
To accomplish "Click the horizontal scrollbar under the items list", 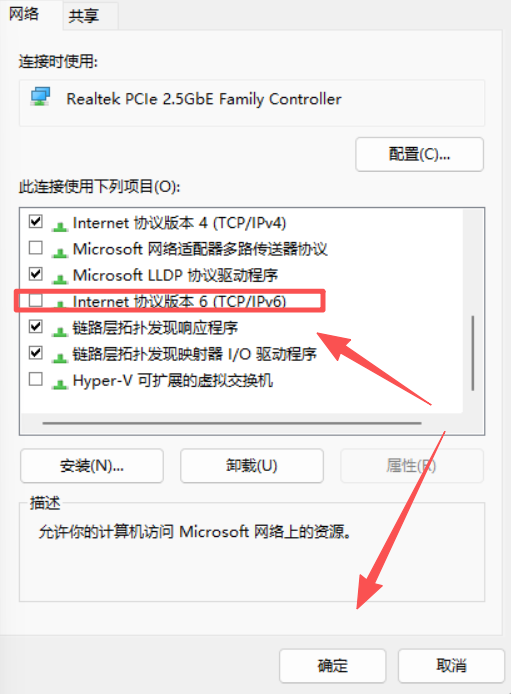I will 232,423.
